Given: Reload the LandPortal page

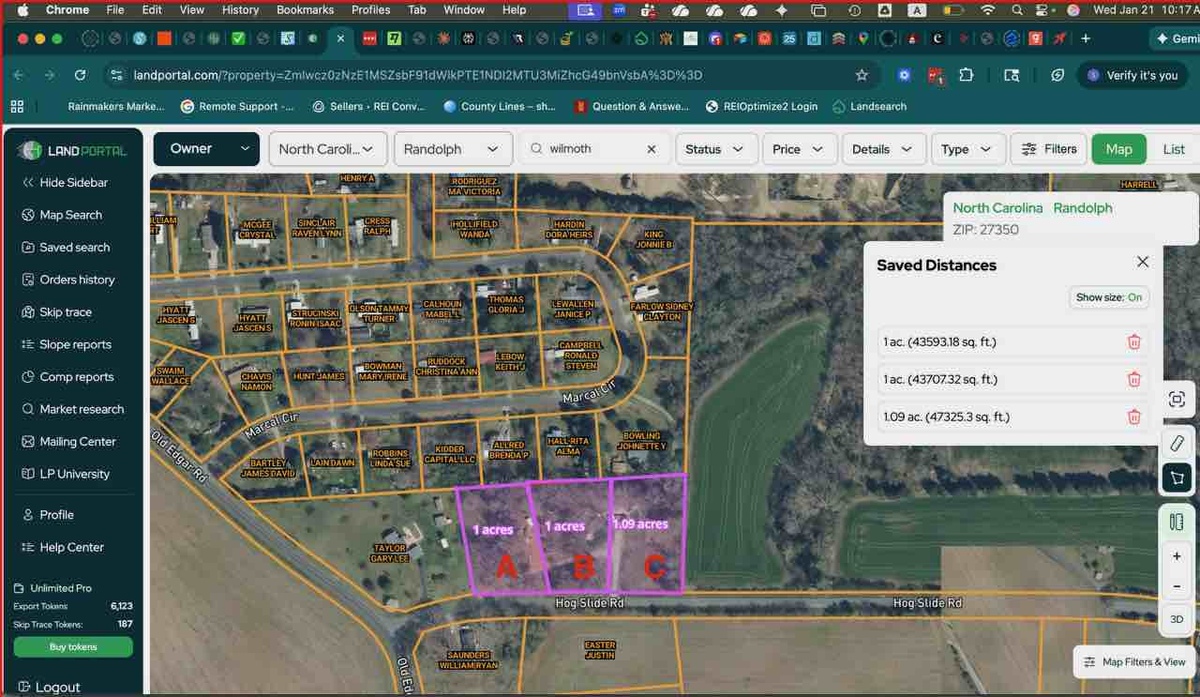Looking at the screenshot, I should tap(80, 75).
